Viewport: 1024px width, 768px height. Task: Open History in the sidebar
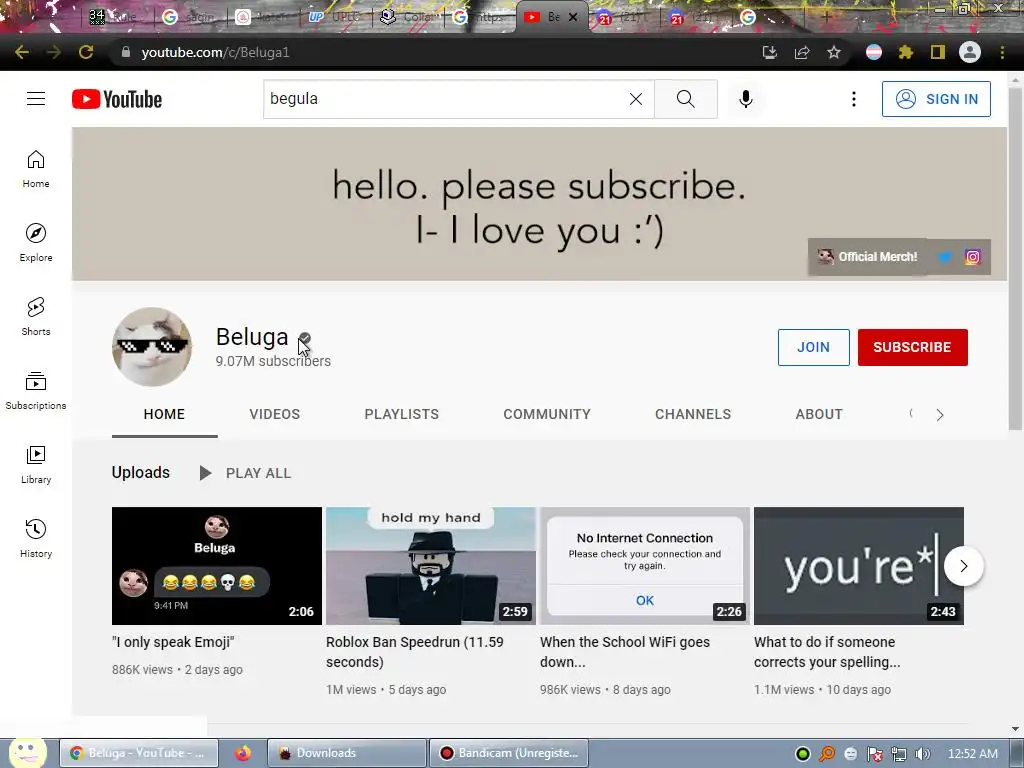[36, 539]
